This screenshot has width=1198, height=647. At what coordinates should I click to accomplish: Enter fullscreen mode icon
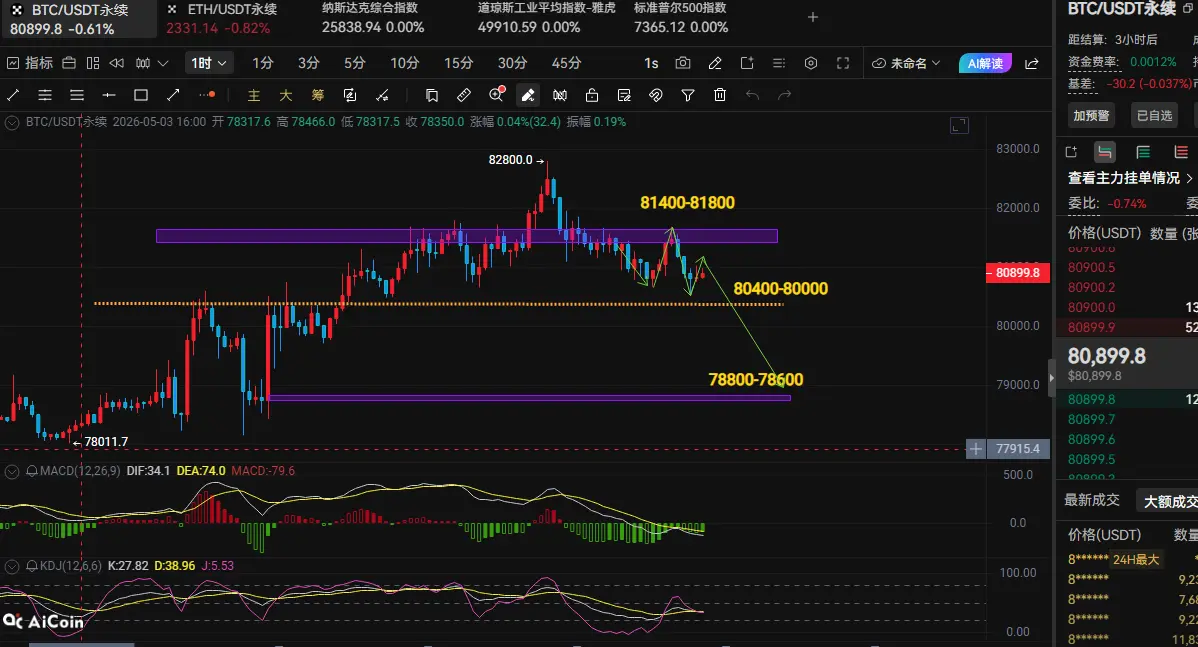coord(843,63)
